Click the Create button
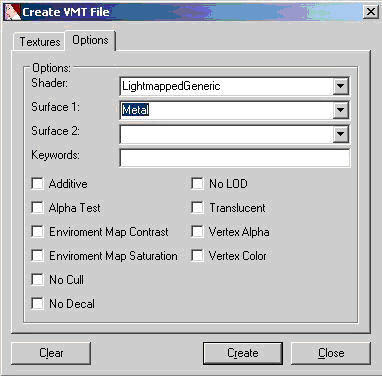 tap(243, 353)
